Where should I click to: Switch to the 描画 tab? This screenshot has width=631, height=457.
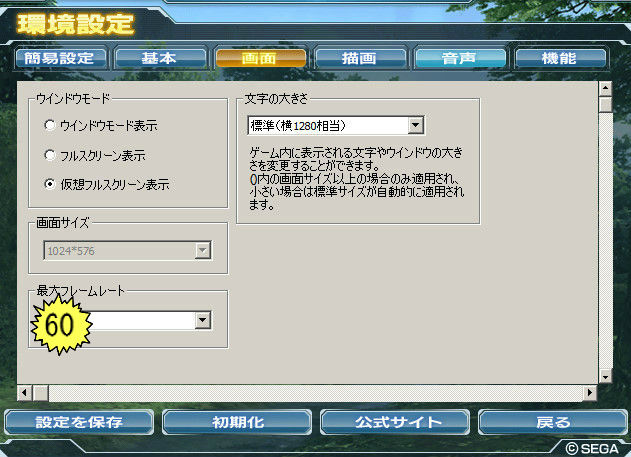pos(359,58)
